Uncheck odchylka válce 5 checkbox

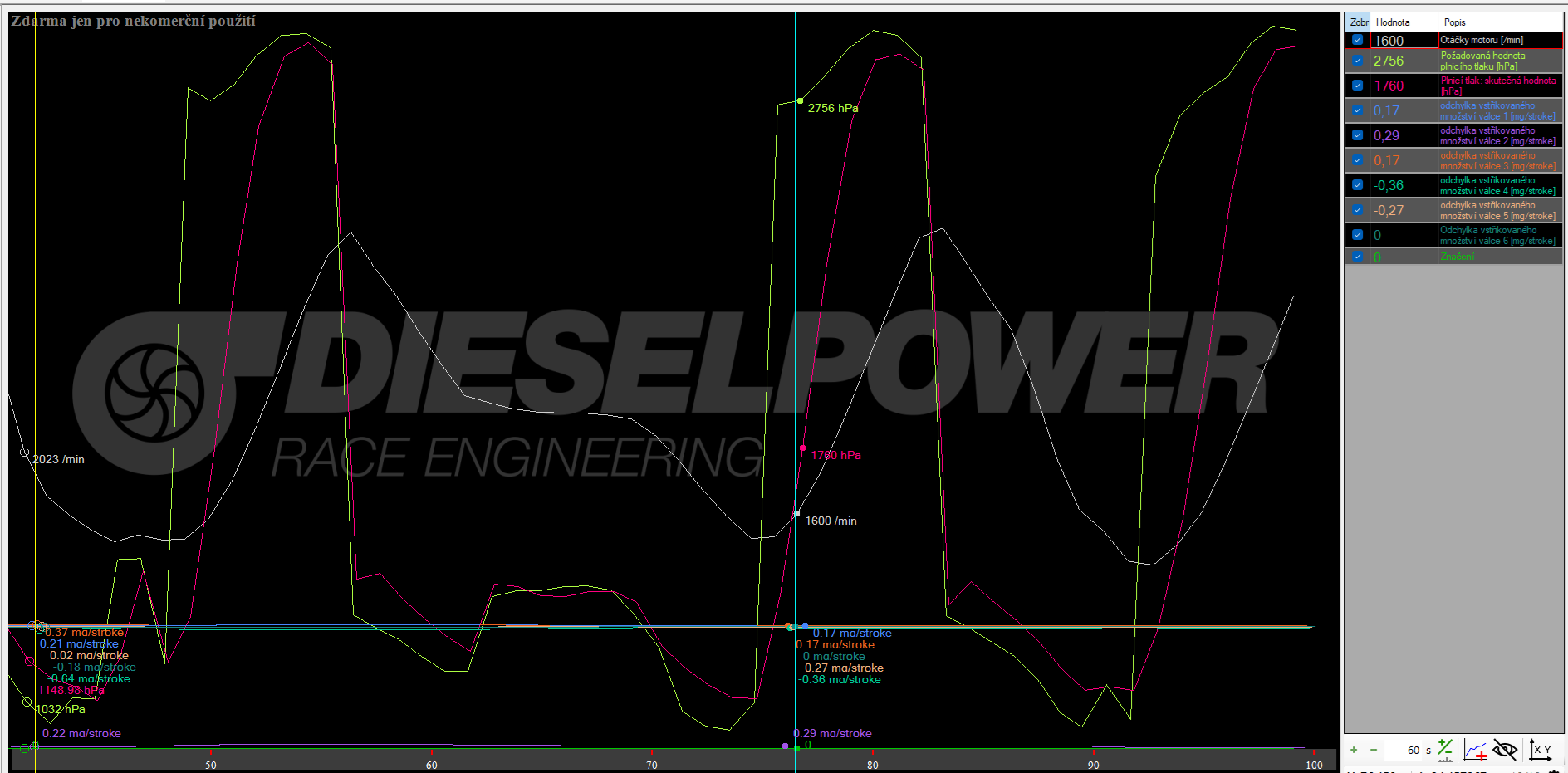point(1357,210)
